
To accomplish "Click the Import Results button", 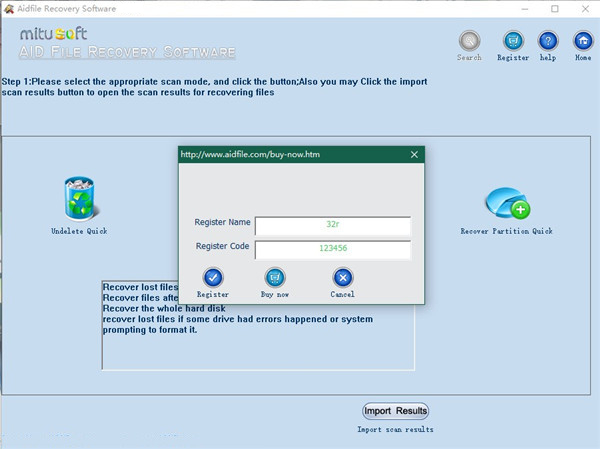I will (395, 411).
